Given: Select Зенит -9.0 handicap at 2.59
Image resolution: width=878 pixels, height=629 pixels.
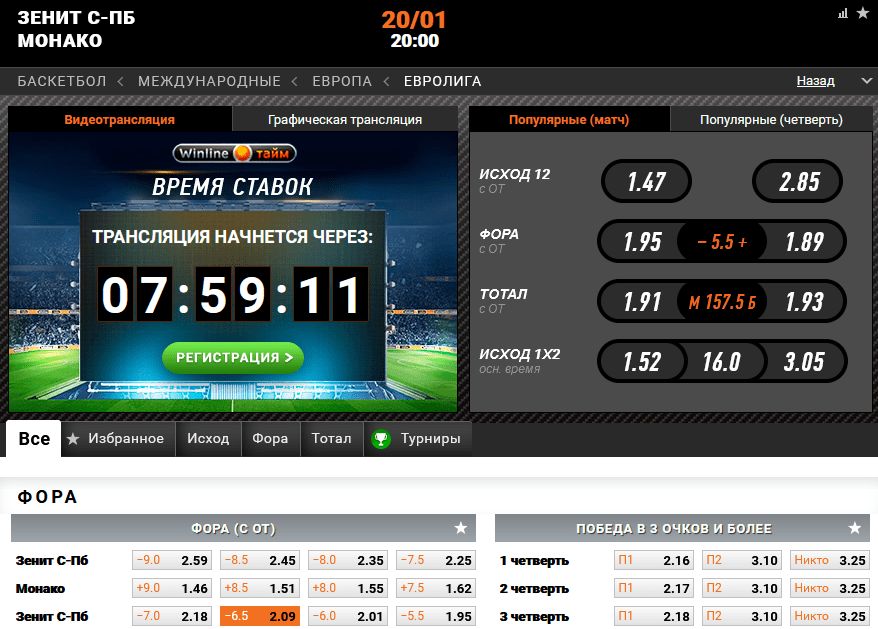Looking at the screenshot, I should [x=172, y=560].
